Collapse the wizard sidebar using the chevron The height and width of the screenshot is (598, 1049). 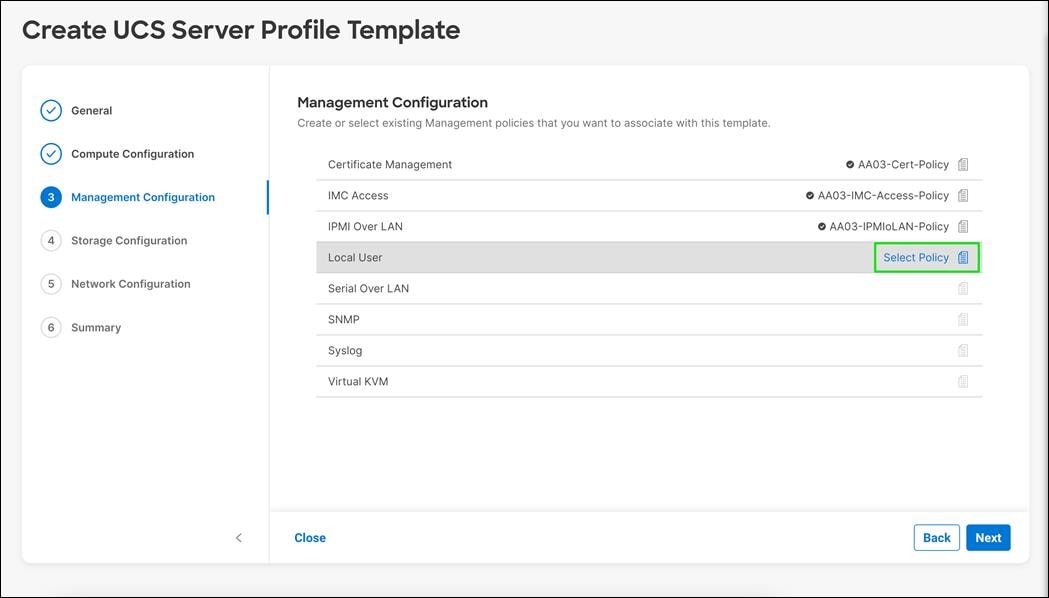point(239,537)
